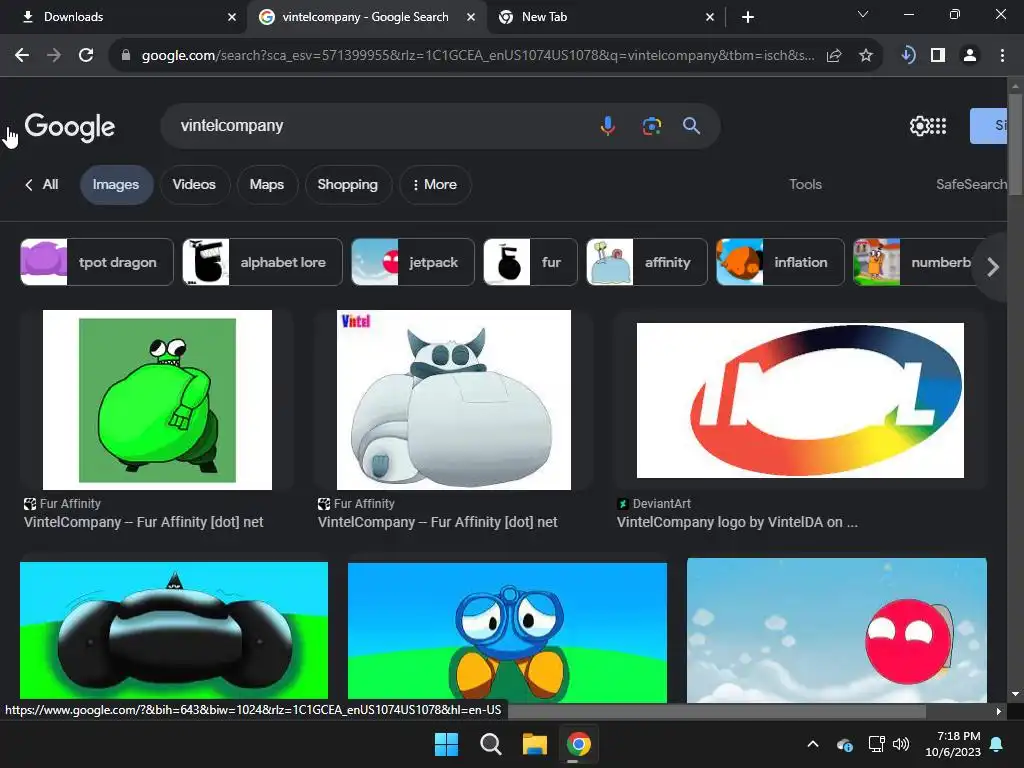Open the red ball jetpack image

pos(837,630)
